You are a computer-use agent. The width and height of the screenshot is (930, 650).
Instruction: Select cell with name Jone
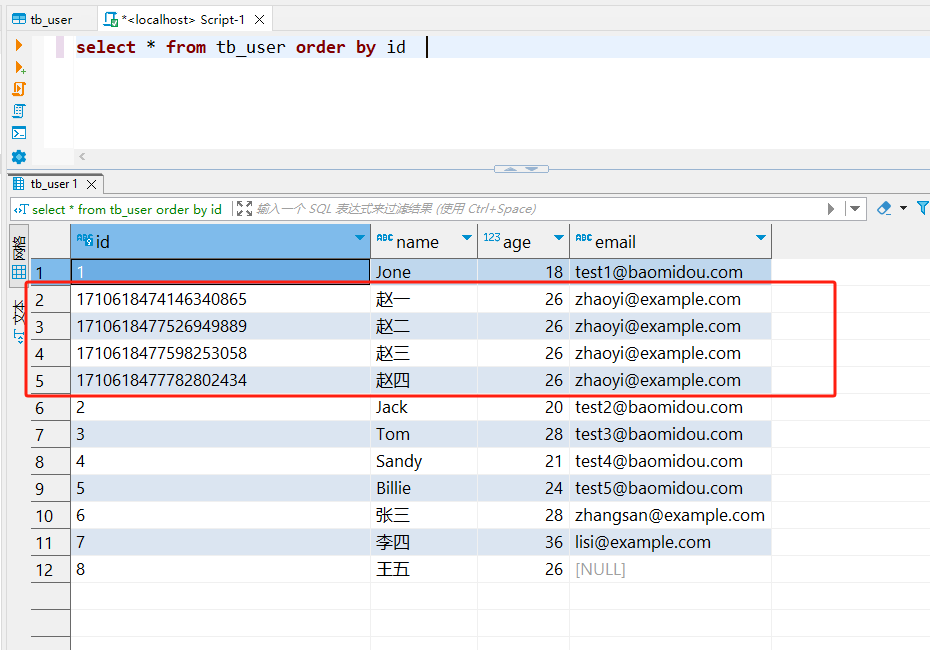[423, 272]
